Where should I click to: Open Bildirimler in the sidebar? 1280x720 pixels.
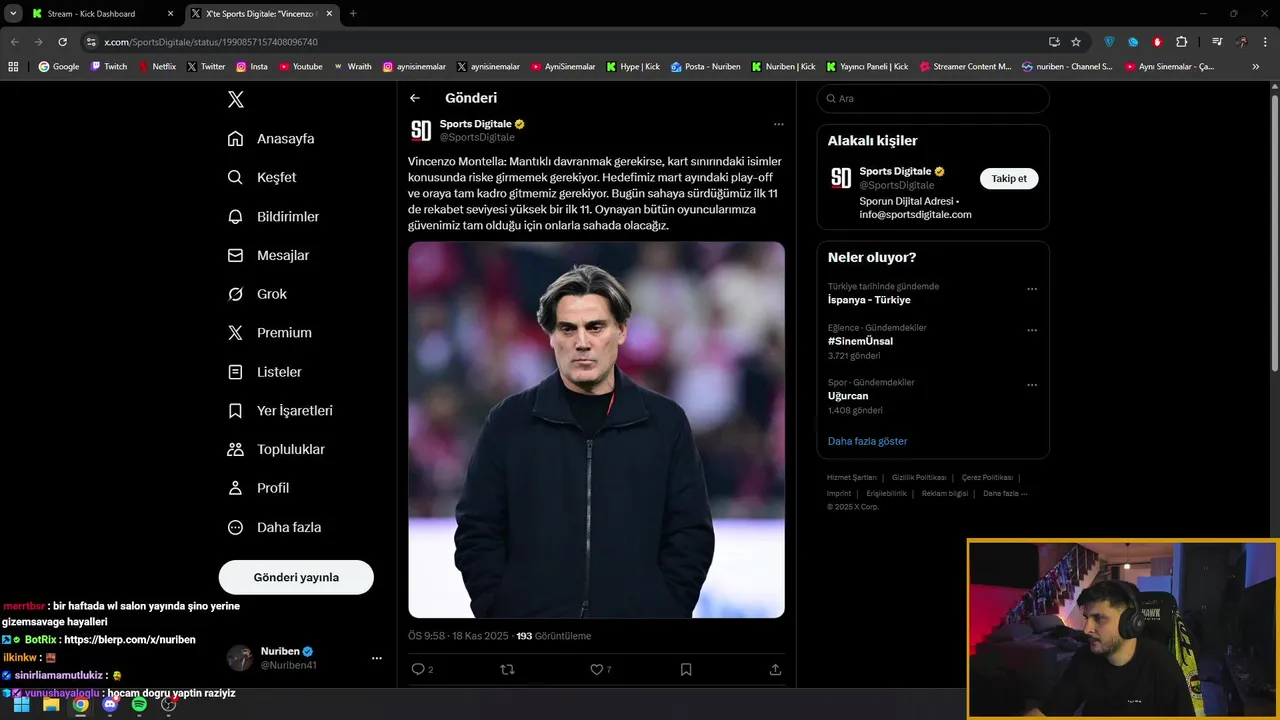[287, 216]
